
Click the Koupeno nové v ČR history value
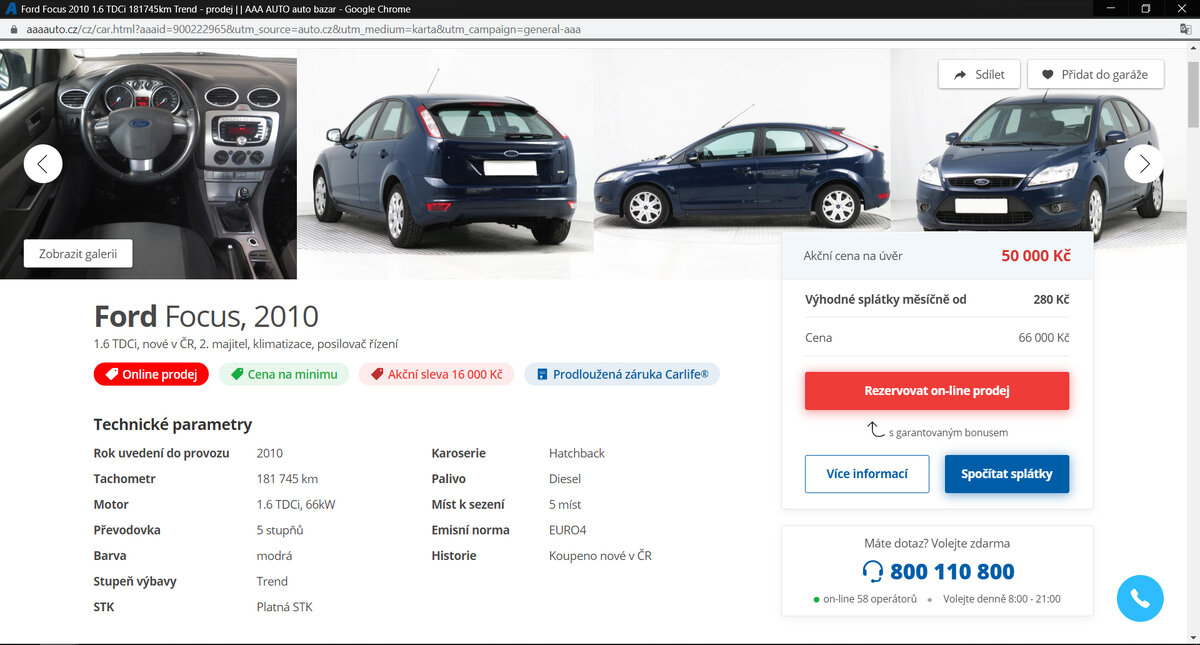600,555
